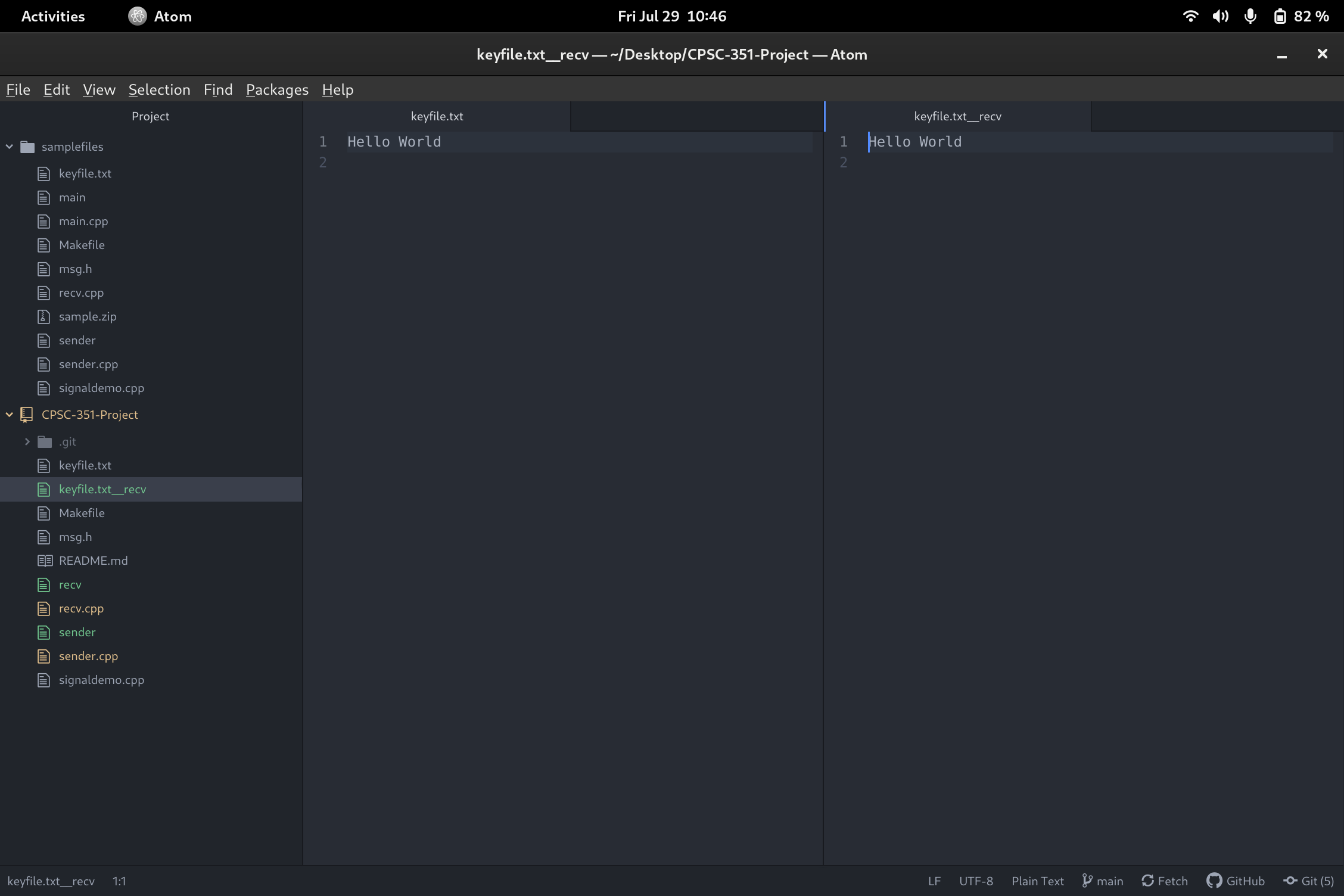This screenshot has height=896, width=1344.
Task: Switch to the keyfile.txt tab
Action: [x=437, y=116]
